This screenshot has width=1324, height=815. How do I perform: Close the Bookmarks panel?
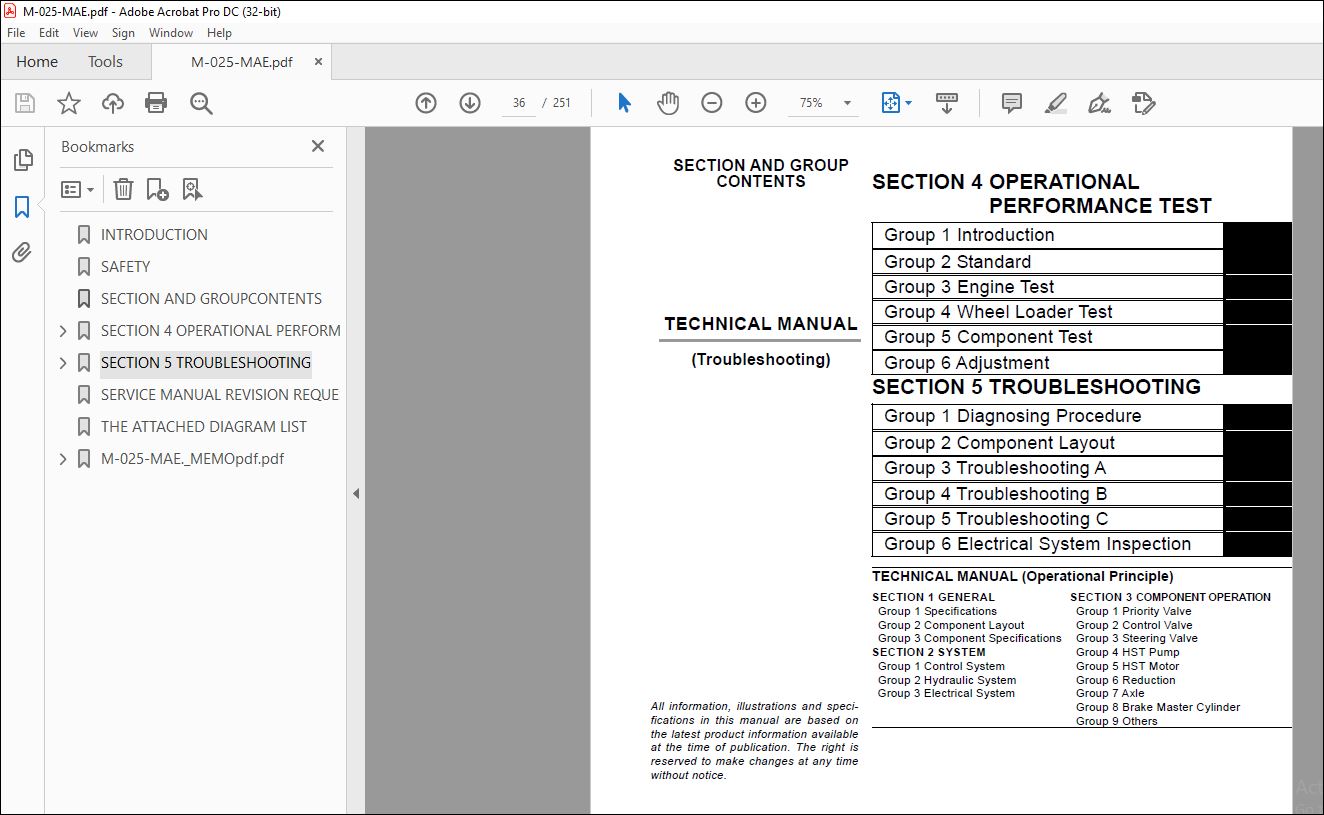tap(318, 146)
